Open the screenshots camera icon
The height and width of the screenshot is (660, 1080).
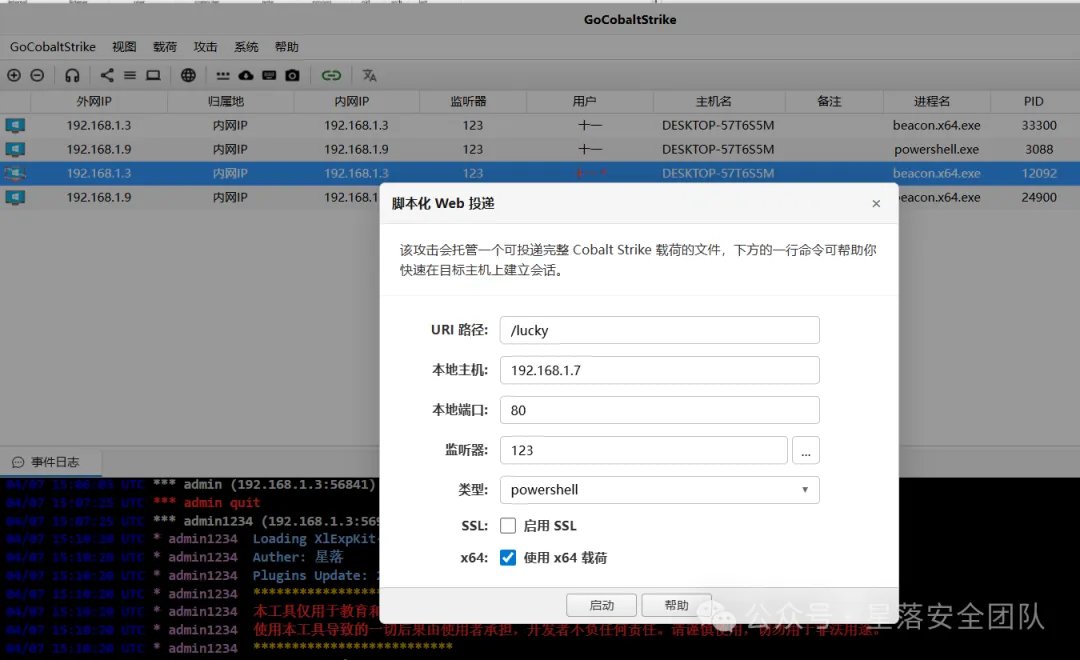[293, 75]
